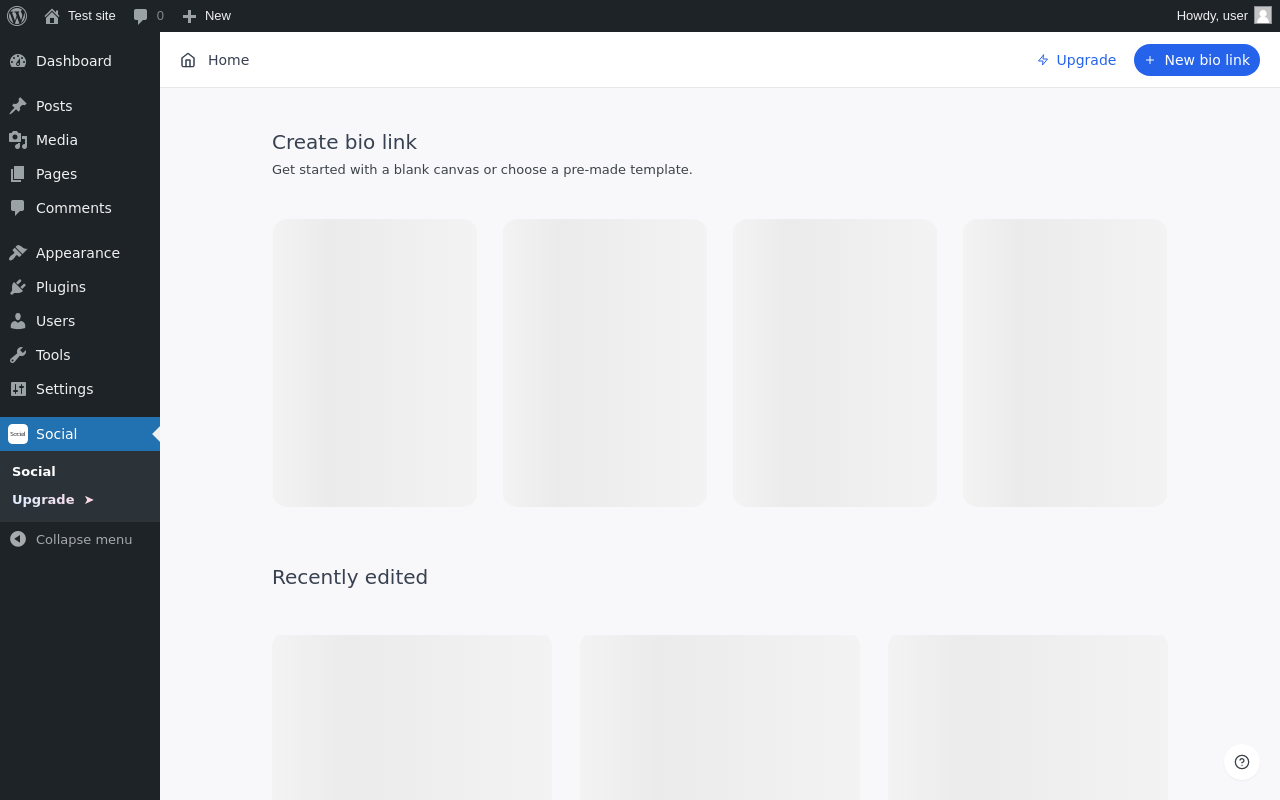The width and height of the screenshot is (1280, 800).
Task: Select the third bio link template placeholder
Action: click(x=835, y=363)
